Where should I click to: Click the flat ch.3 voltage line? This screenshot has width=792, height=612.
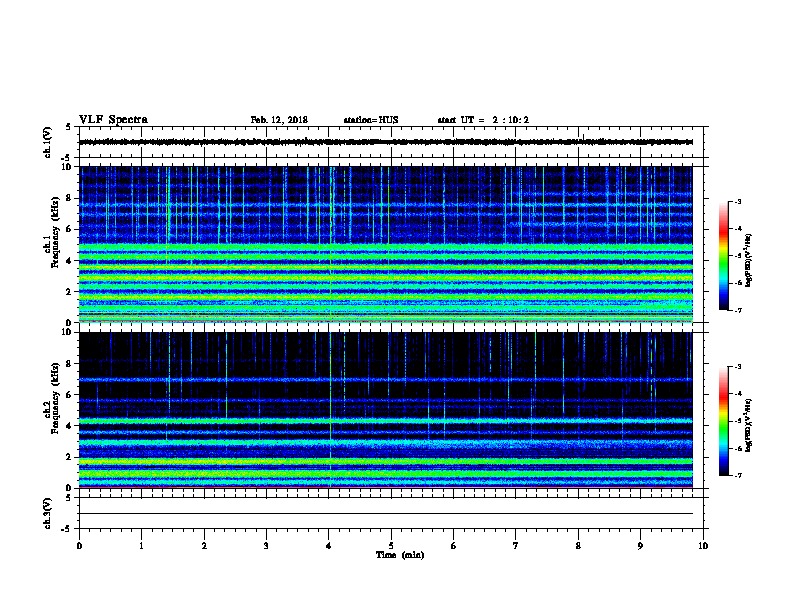click(386, 514)
